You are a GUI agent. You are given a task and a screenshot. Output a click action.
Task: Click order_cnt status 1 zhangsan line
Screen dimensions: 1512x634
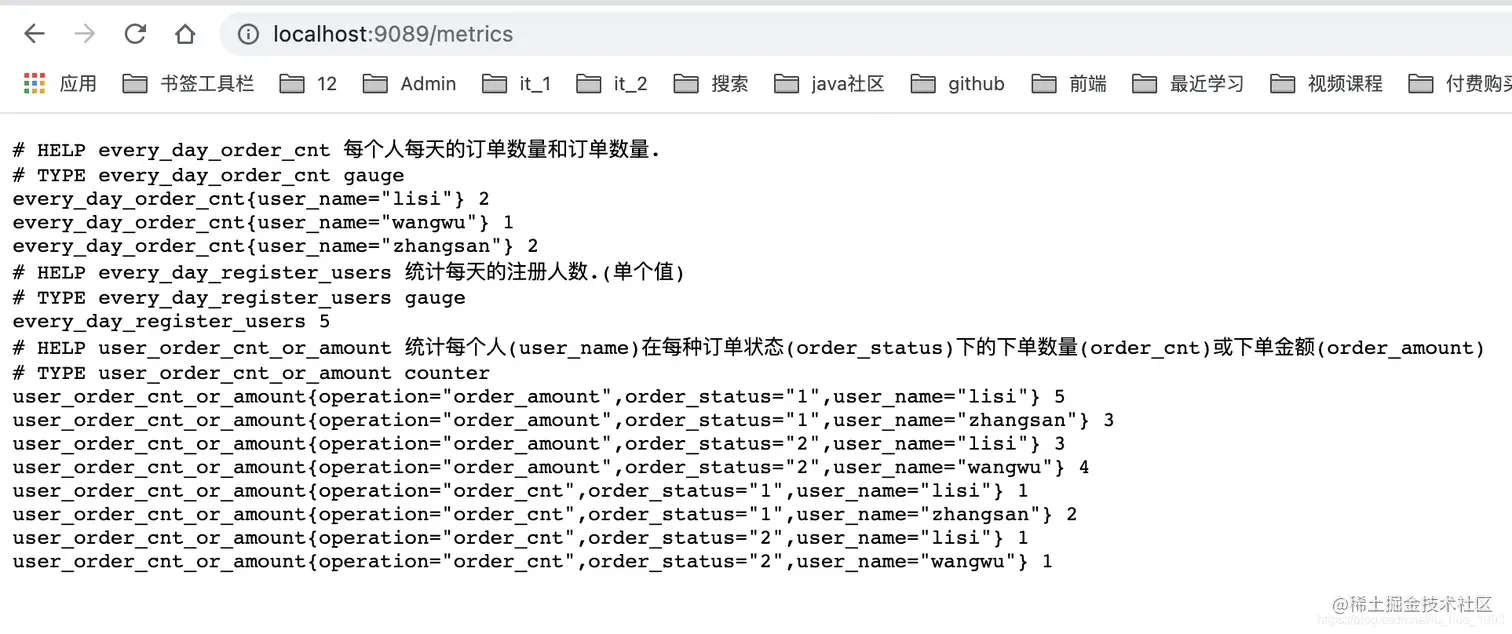(545, 514)
